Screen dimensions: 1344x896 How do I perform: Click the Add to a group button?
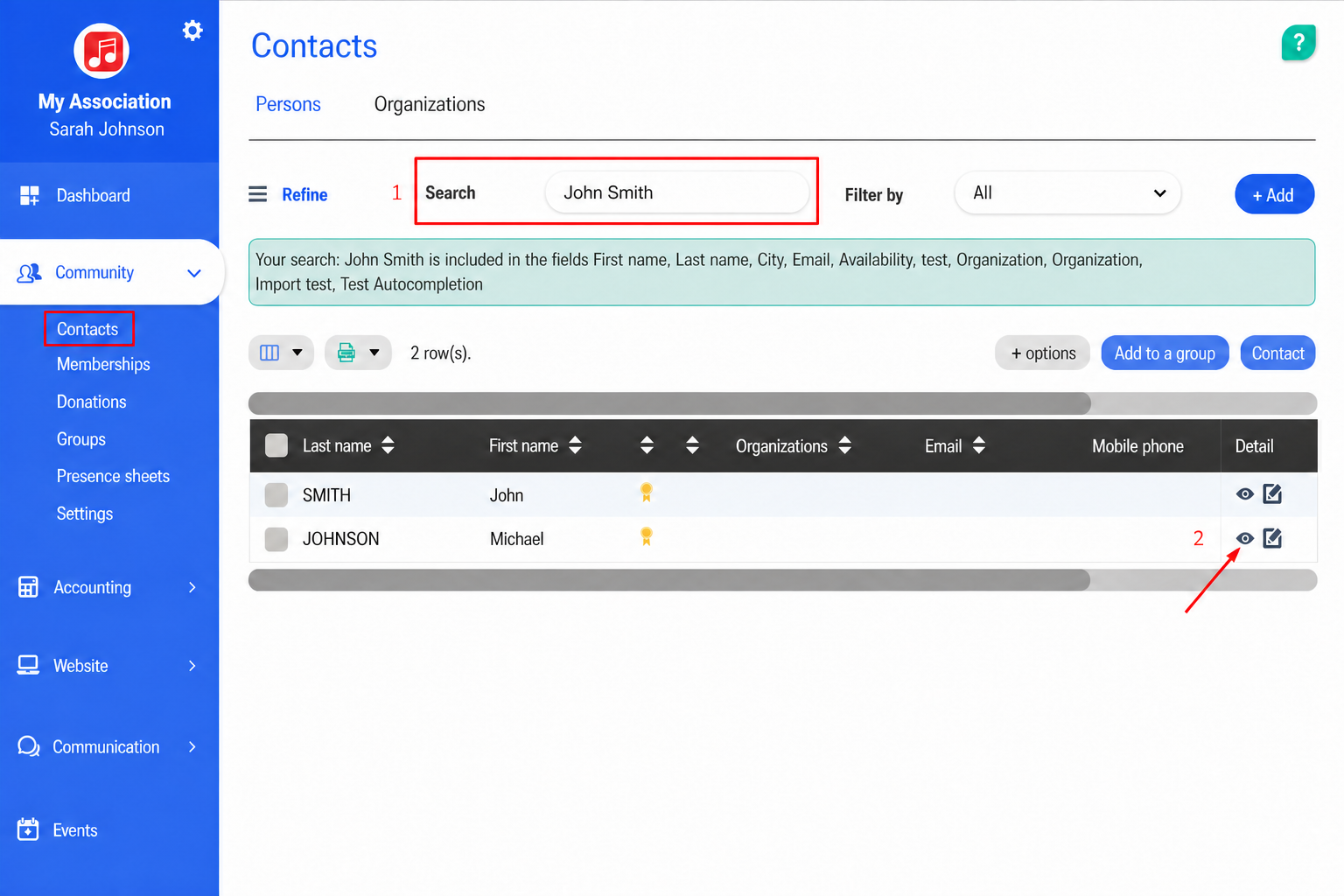click(x=1165, y=353)
